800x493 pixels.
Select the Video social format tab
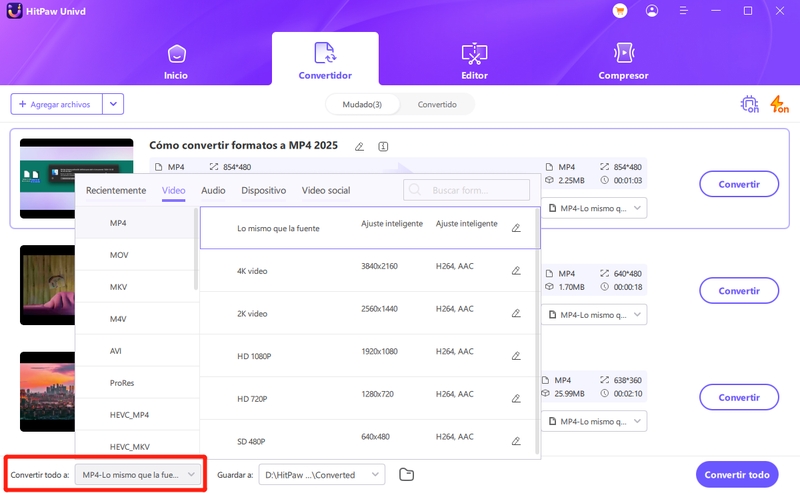point(326,190)
